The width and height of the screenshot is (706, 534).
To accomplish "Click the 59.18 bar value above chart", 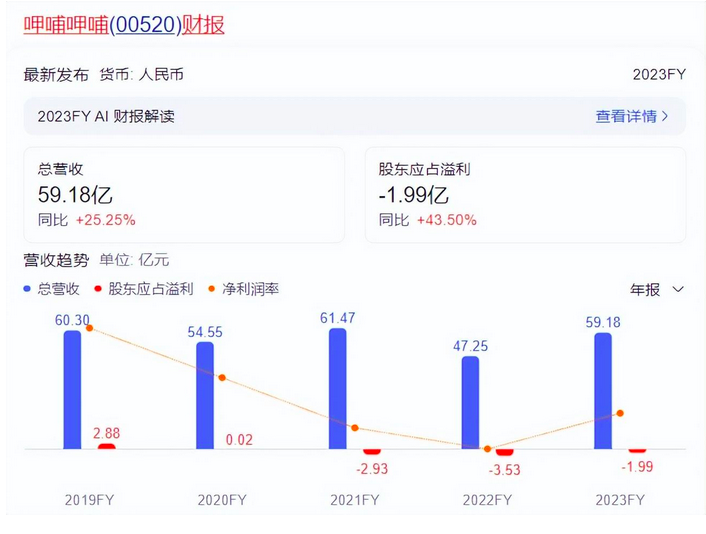I will (603, 322).
